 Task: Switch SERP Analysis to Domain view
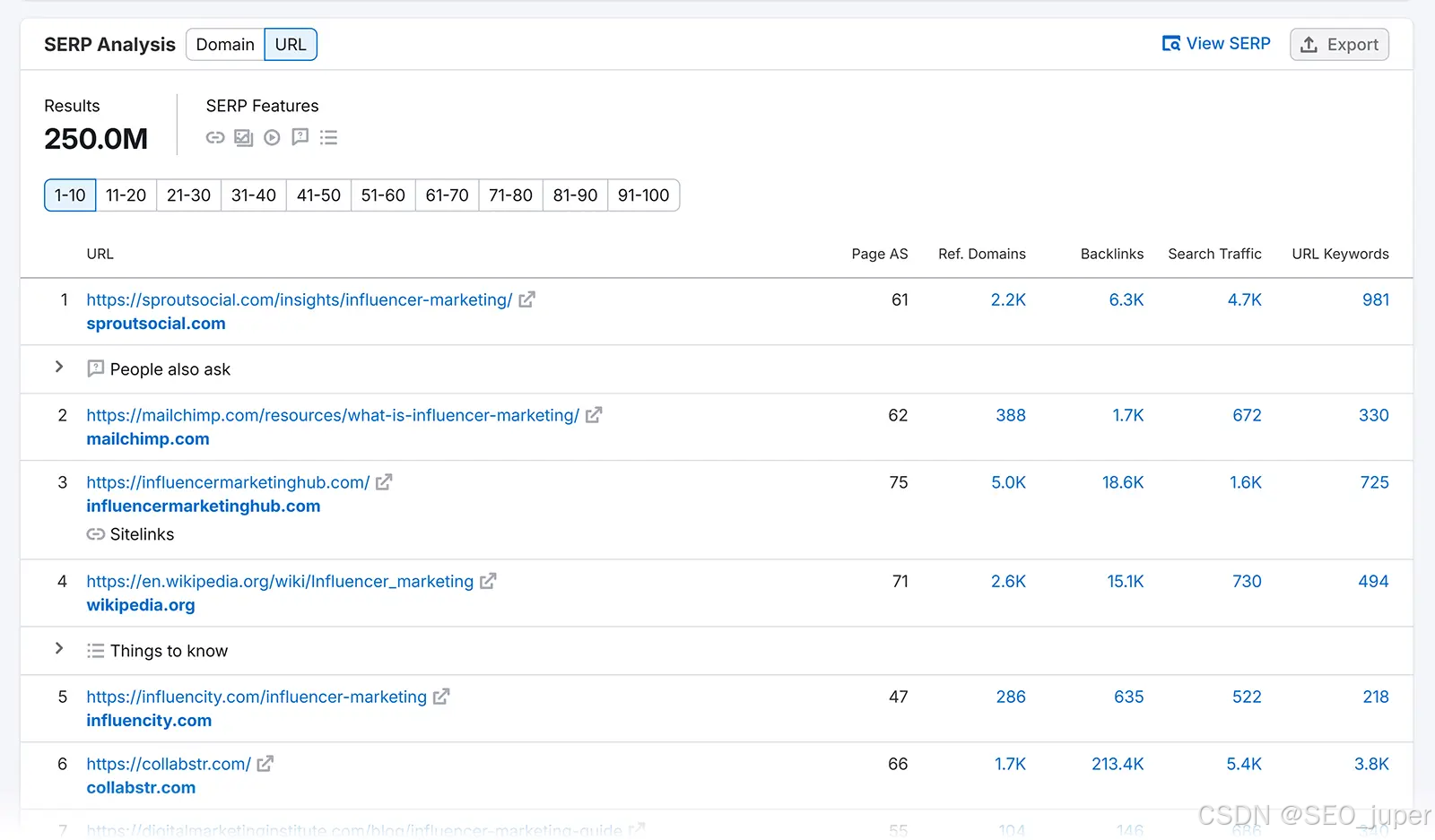225,45
